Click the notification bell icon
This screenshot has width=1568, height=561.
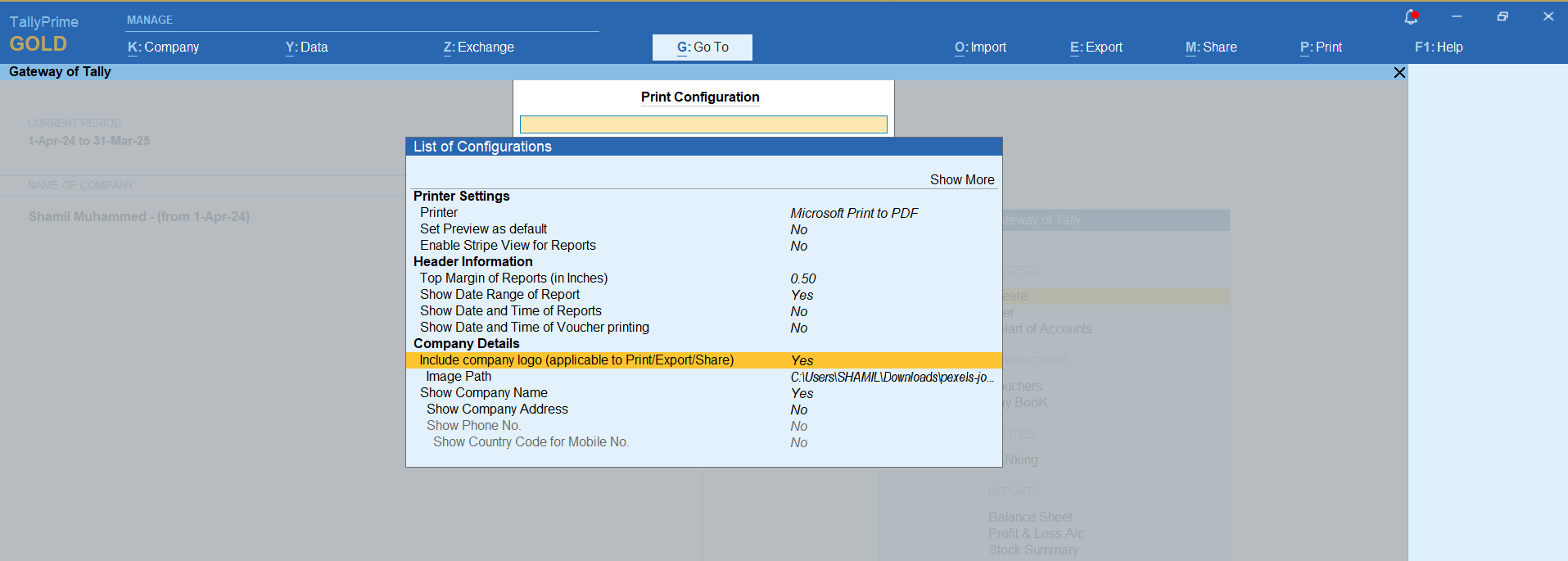pyautogui.click(x=1410, y=16)
